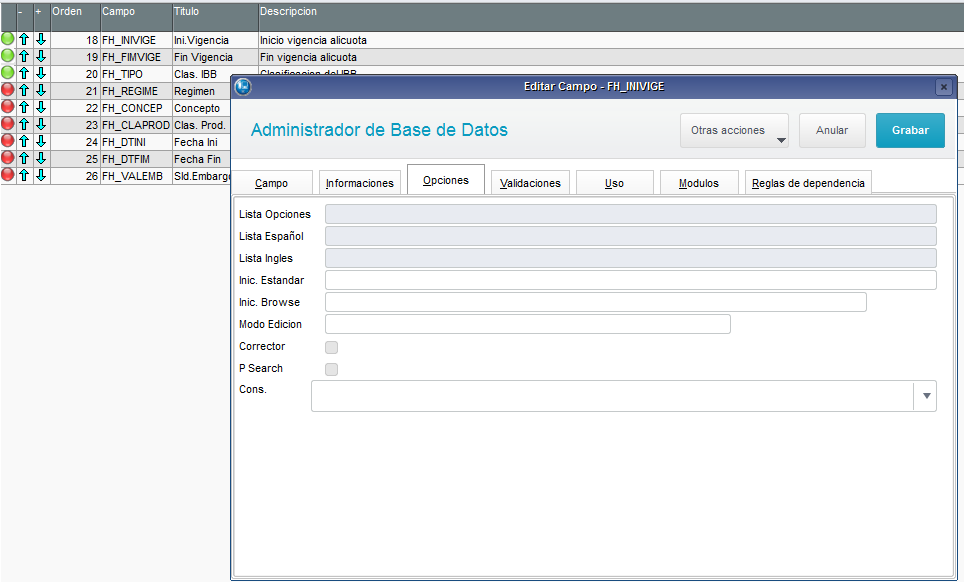The image size is (964, 582).
Task: Move FH_DTINI field up
Action: tap(24, 141)
